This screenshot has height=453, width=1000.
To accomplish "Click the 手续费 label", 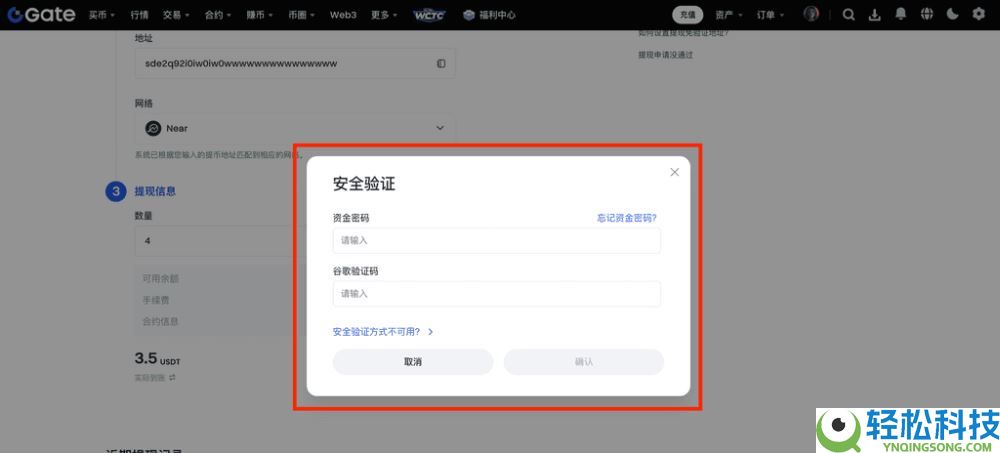I will pyautogui.click(x=156, y=300).
